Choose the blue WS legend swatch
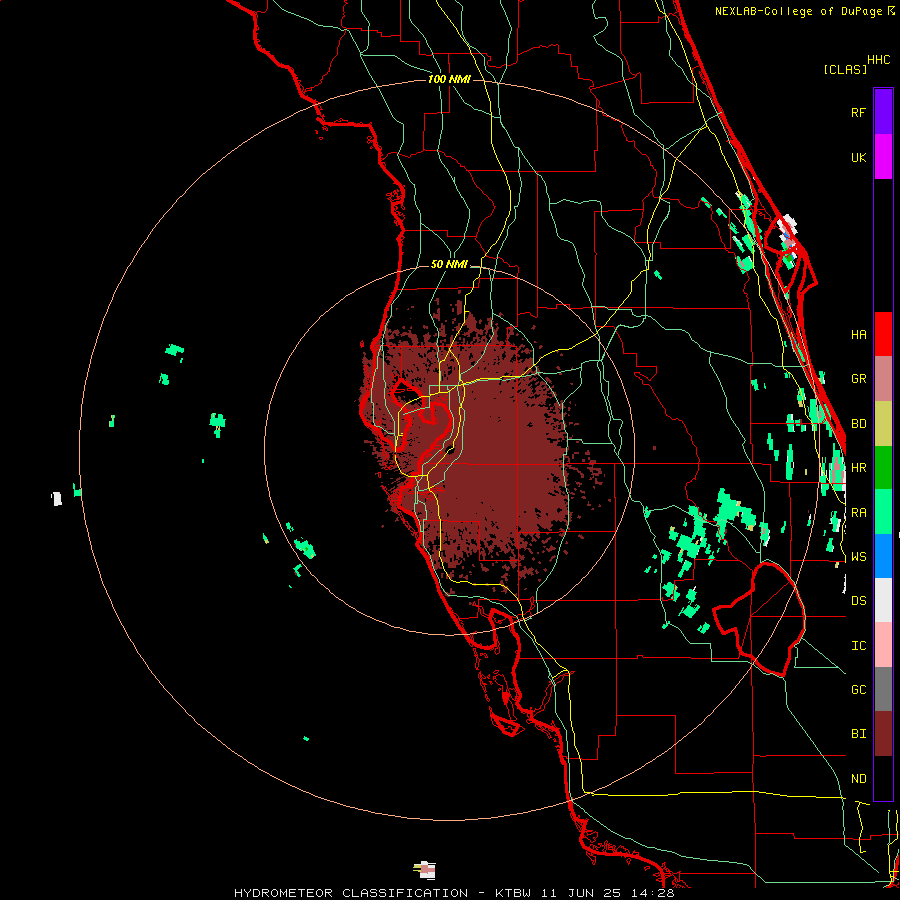 pos(883,556)
